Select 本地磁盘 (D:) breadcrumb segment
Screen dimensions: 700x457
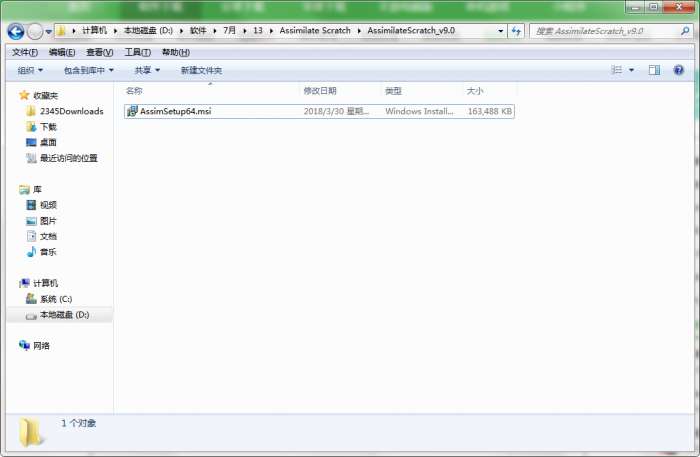pos(148,30)
